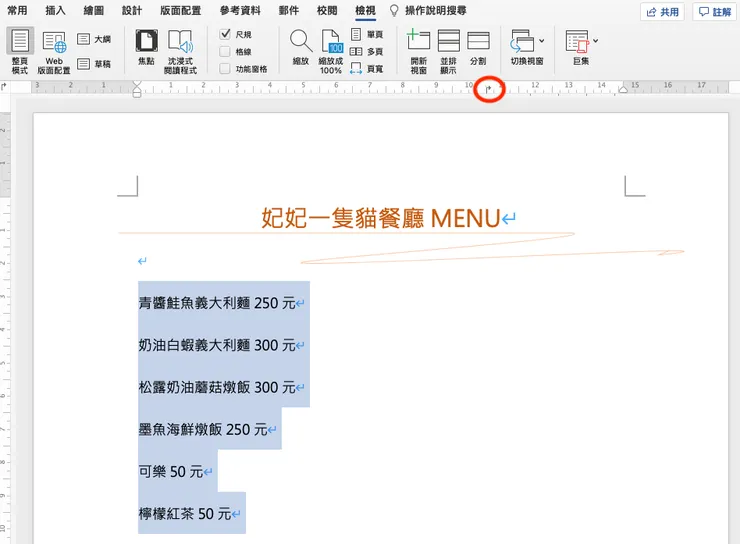This screenshot has width=740, height=544.
Task: Open the 插入 (Insert) tab
Action: tap(55, 10)
